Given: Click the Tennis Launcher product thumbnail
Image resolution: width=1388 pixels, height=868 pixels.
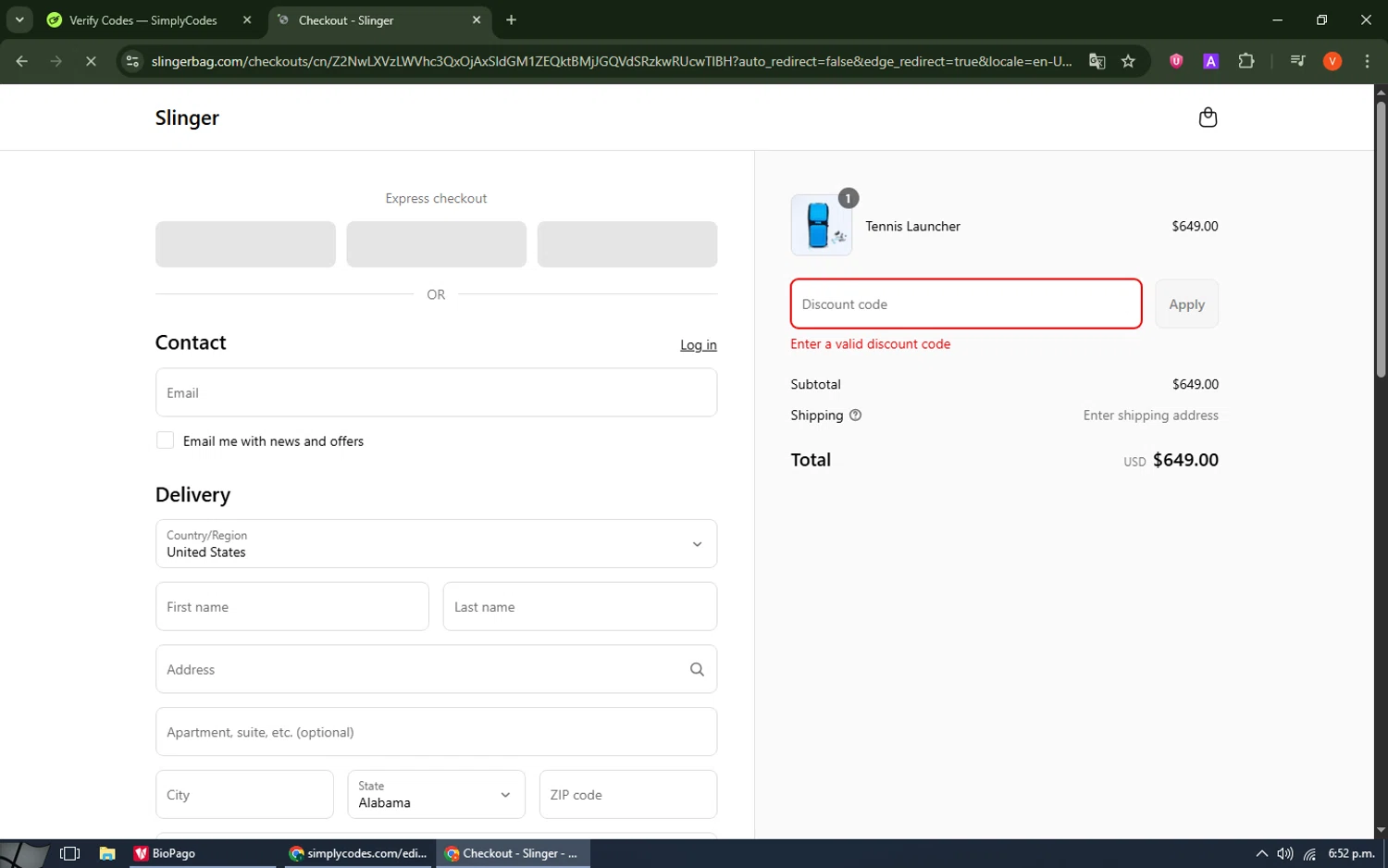Looking at the screenshot, I should [x=822, y=225].
